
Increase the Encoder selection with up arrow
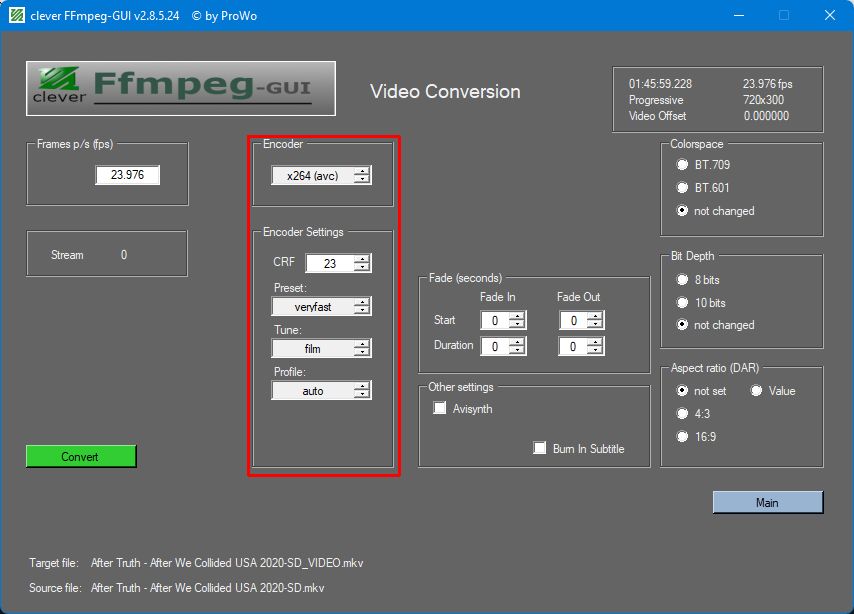coord(362,171)
